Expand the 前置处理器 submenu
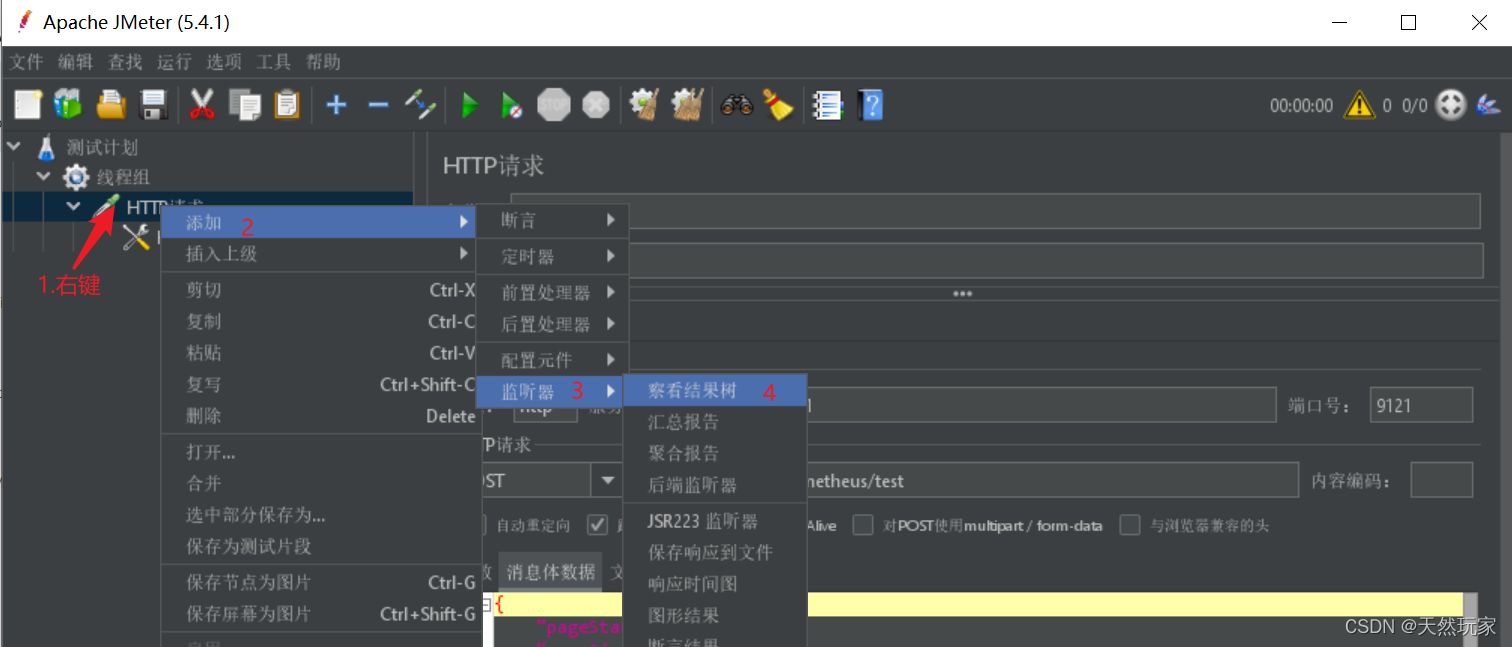 552,292
